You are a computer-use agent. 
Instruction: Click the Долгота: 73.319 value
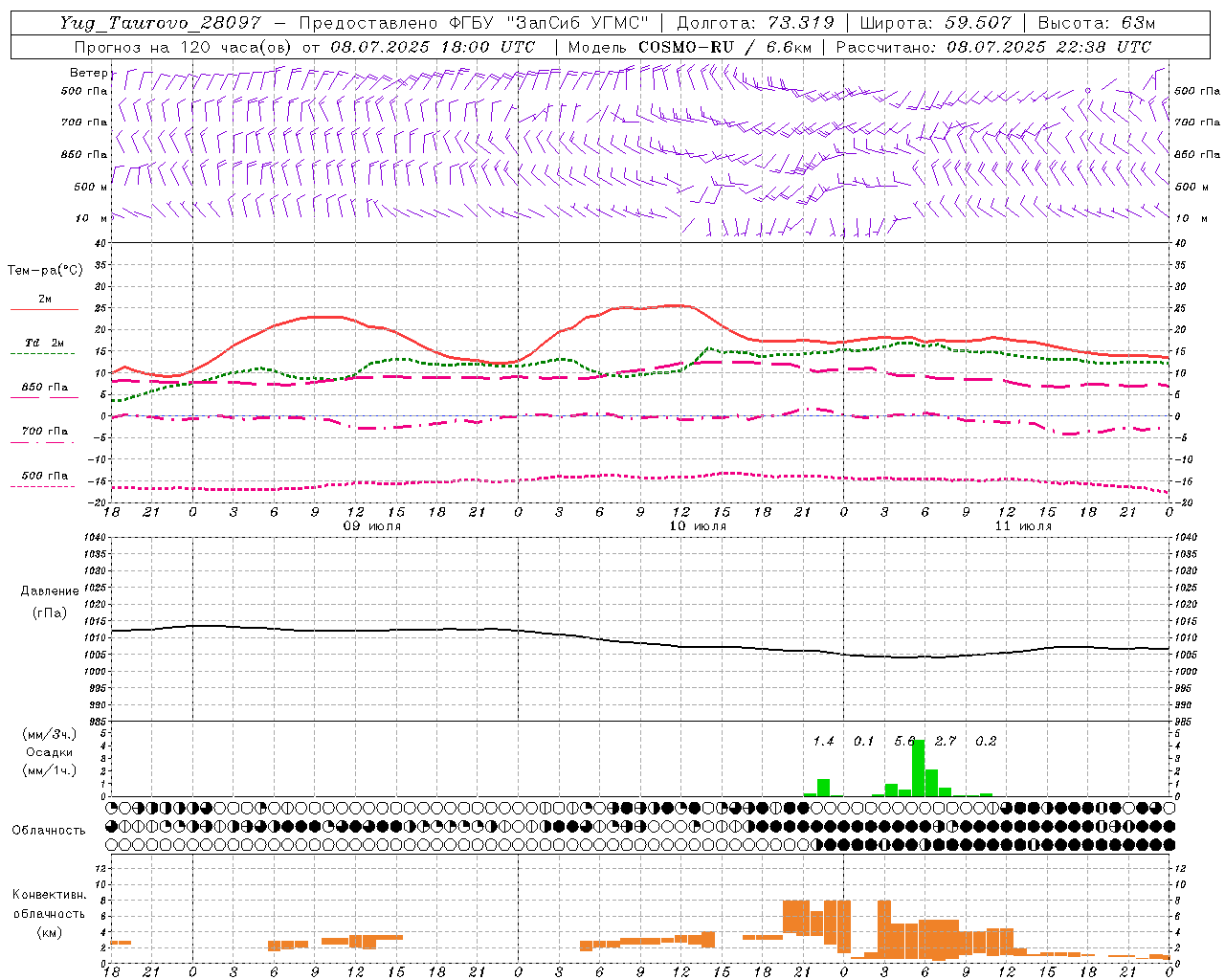(755, 23)
